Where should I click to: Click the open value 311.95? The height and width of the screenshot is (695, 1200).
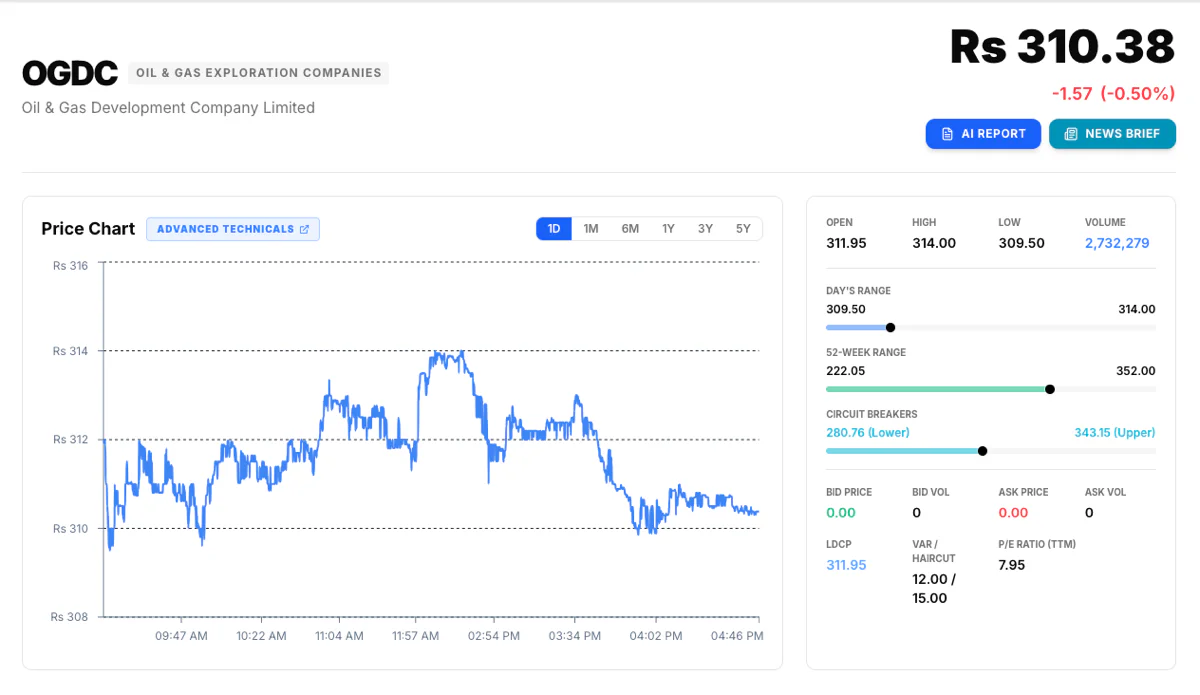pos(846,243)
